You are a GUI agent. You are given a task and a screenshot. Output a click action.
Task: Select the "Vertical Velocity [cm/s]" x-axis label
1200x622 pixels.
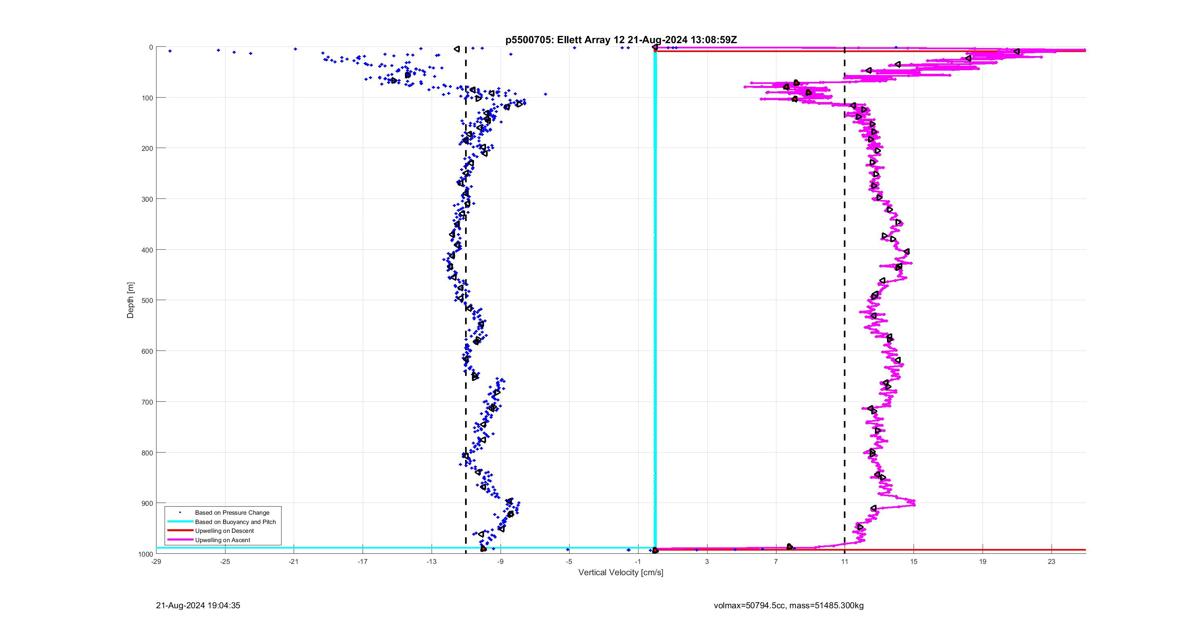[621, 572]
